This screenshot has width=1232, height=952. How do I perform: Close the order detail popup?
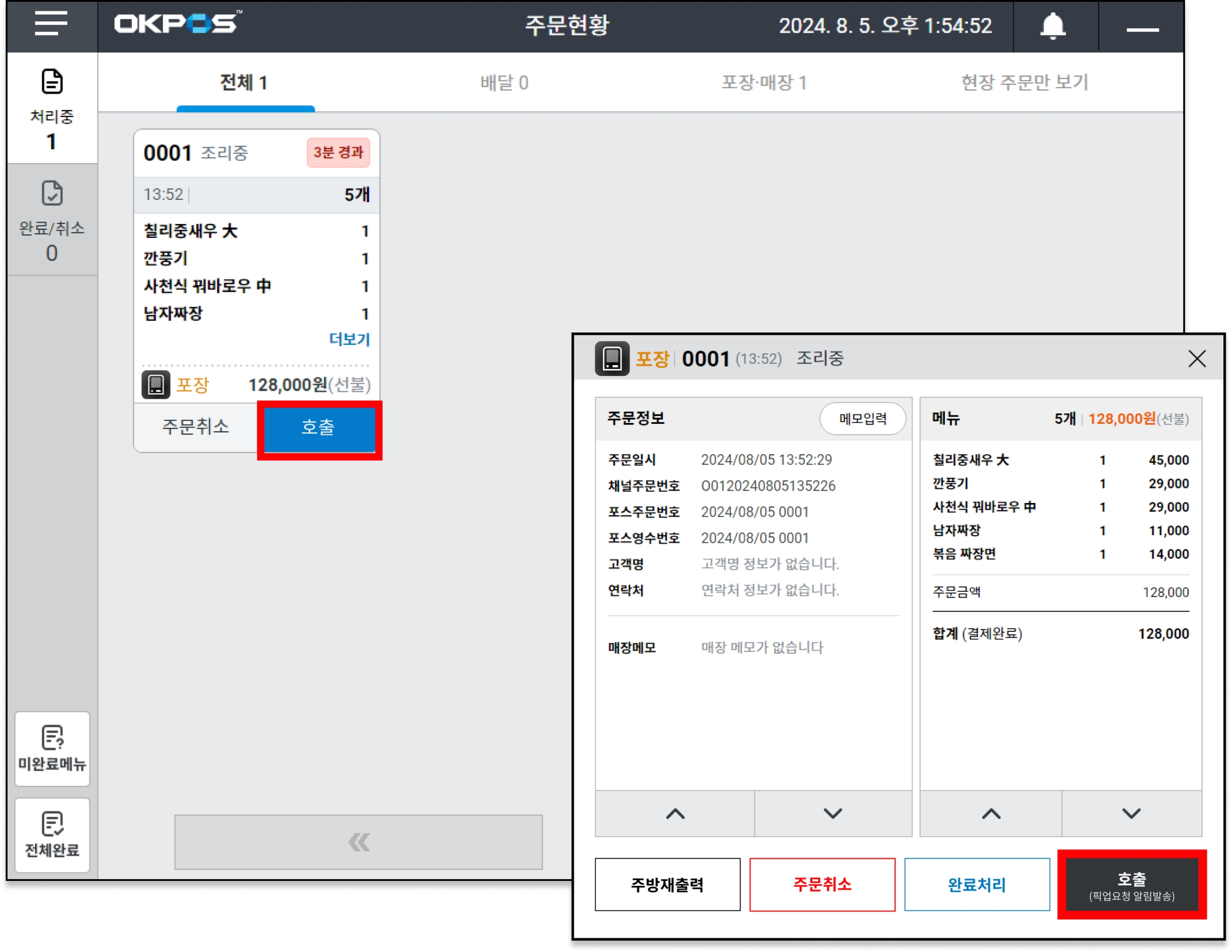tap(1197, 359)
